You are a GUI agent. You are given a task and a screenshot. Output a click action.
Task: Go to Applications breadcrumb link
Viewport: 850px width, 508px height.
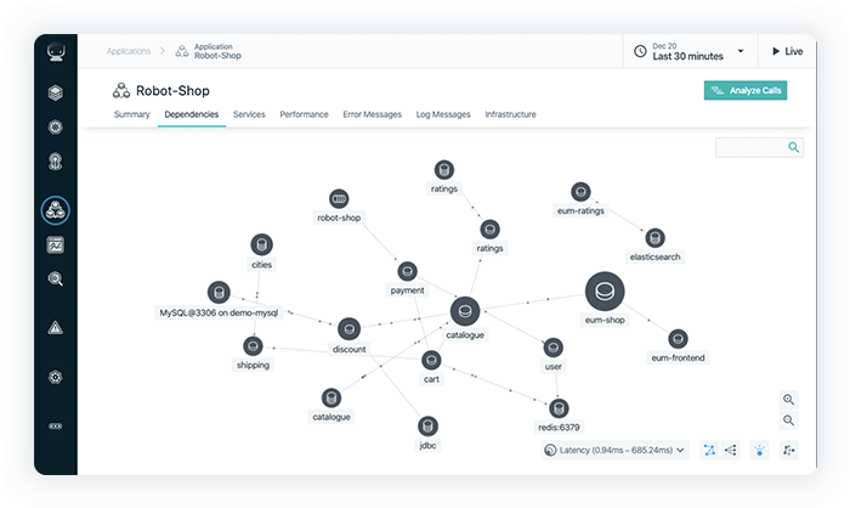129,51
